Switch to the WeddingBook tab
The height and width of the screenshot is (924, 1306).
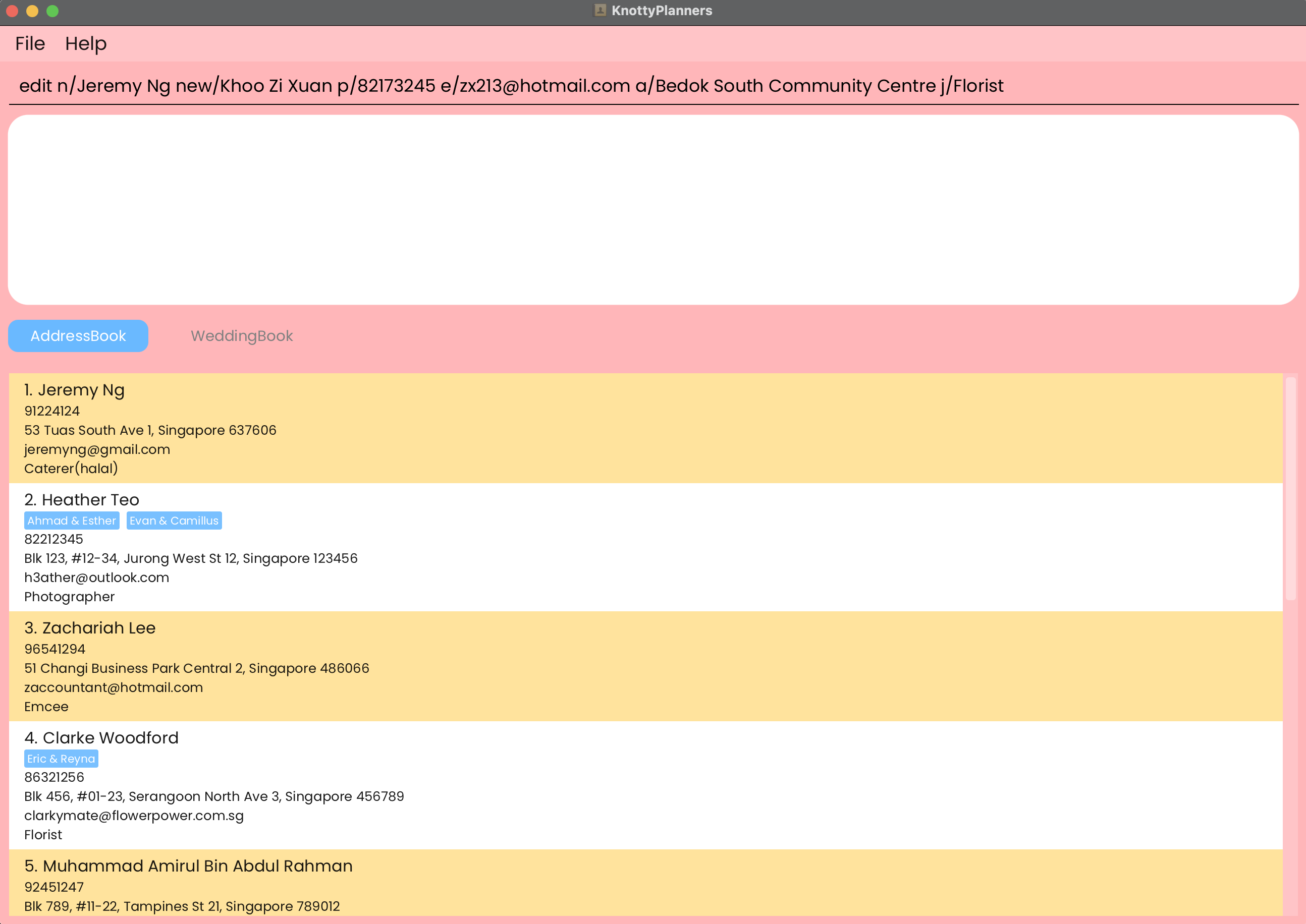pyautogui.click(x=241, y=336)
